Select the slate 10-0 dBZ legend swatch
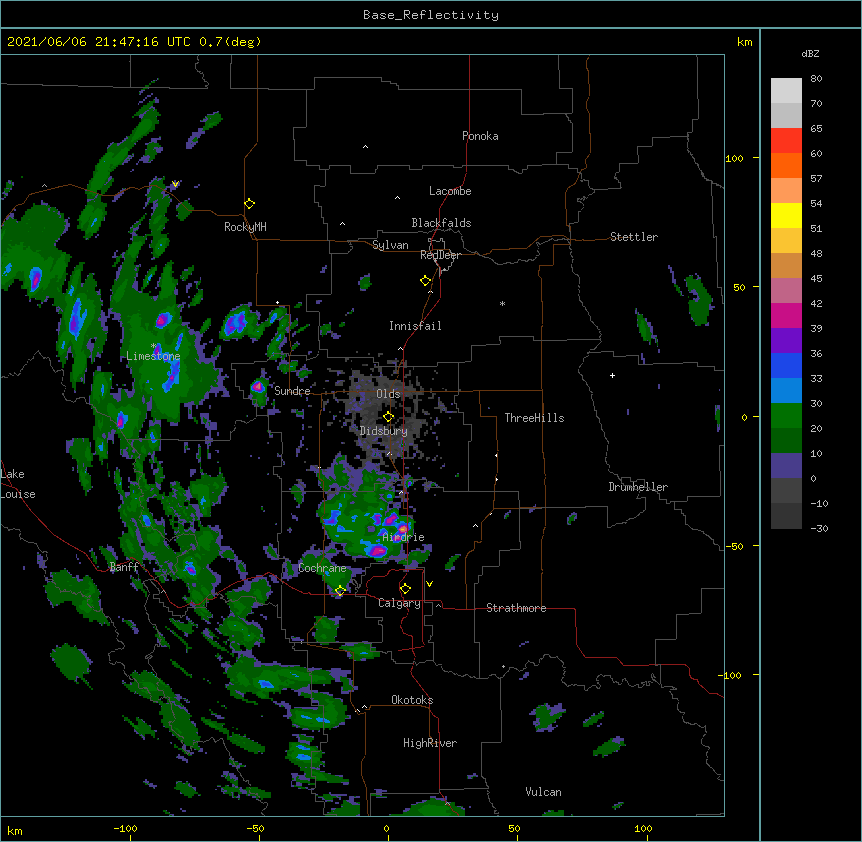862x842 pixels. 786,466
